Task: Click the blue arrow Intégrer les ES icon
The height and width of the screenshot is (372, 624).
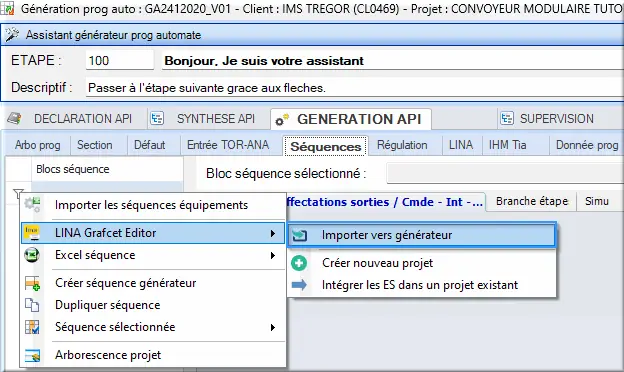Action: pyautogui.click(x=299, y=285)
